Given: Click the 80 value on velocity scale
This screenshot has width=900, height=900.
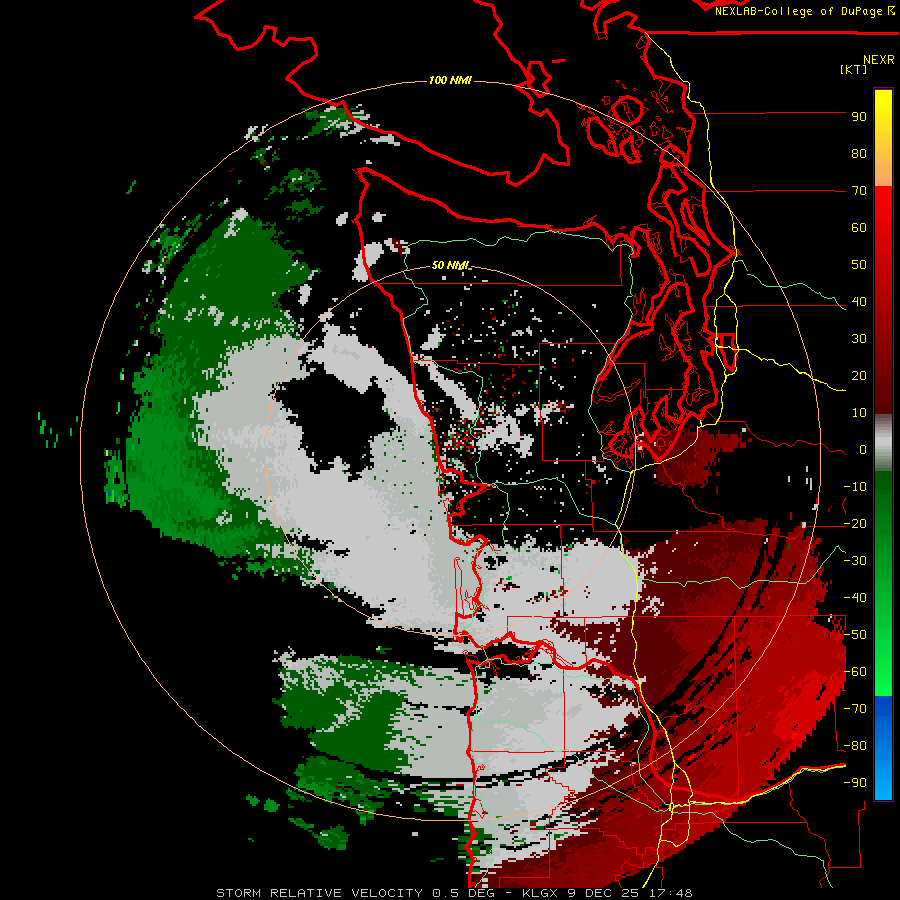Looking at the screenshot, I should [x=859, y=154].
